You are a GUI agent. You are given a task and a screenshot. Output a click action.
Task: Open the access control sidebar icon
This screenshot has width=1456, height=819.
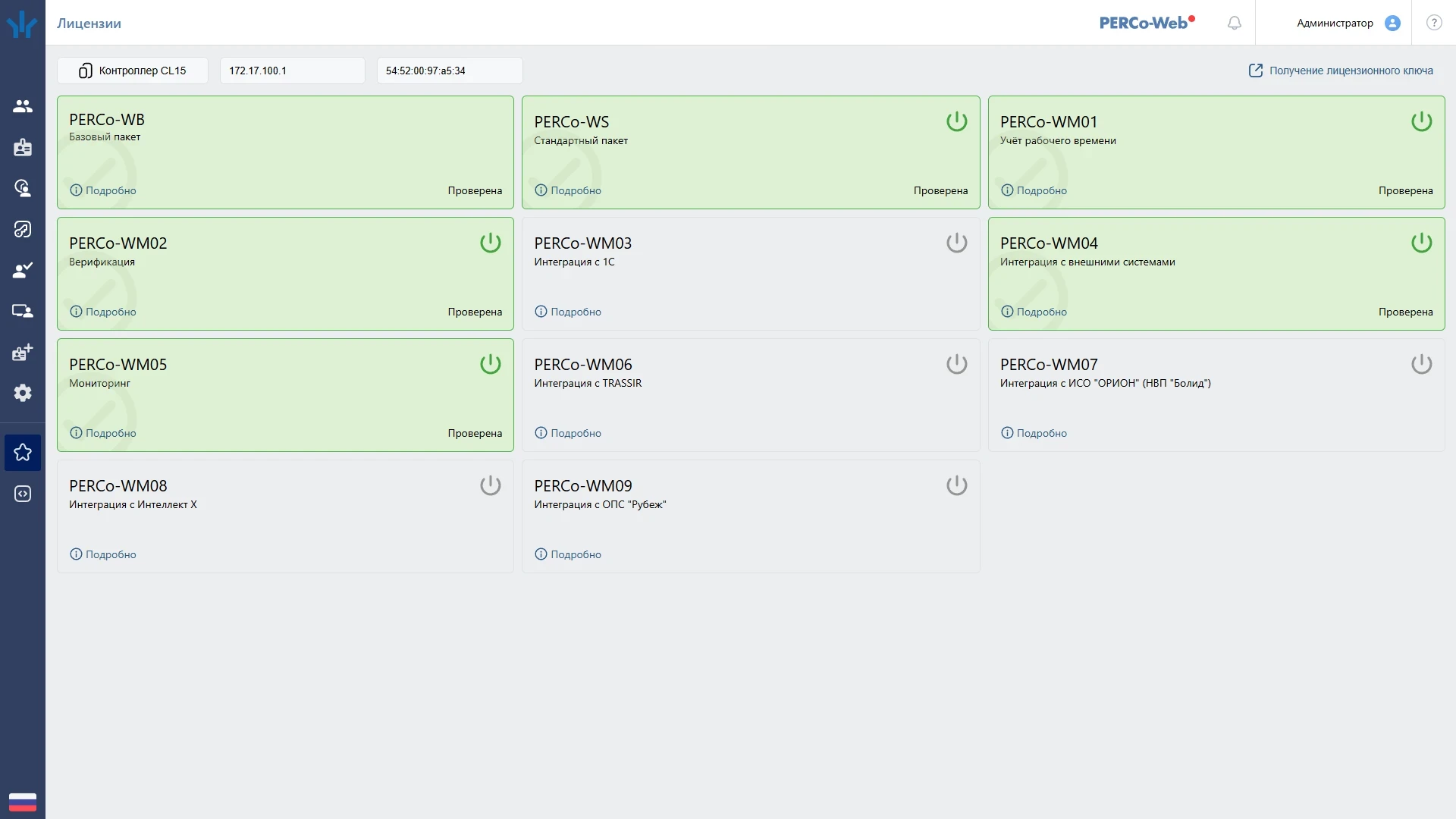(x=23, y=188)
